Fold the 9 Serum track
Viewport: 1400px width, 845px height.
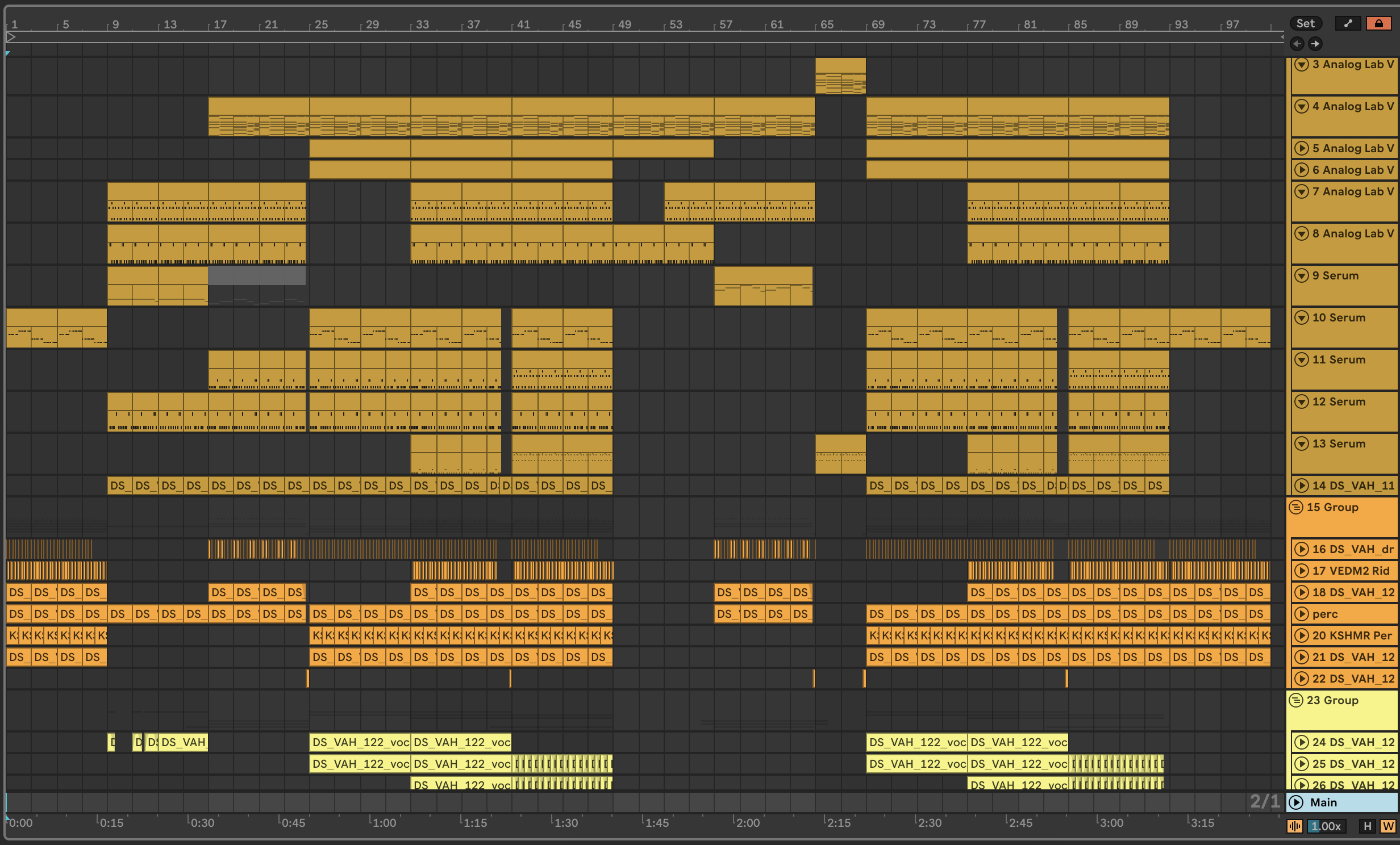point(1301,276)
